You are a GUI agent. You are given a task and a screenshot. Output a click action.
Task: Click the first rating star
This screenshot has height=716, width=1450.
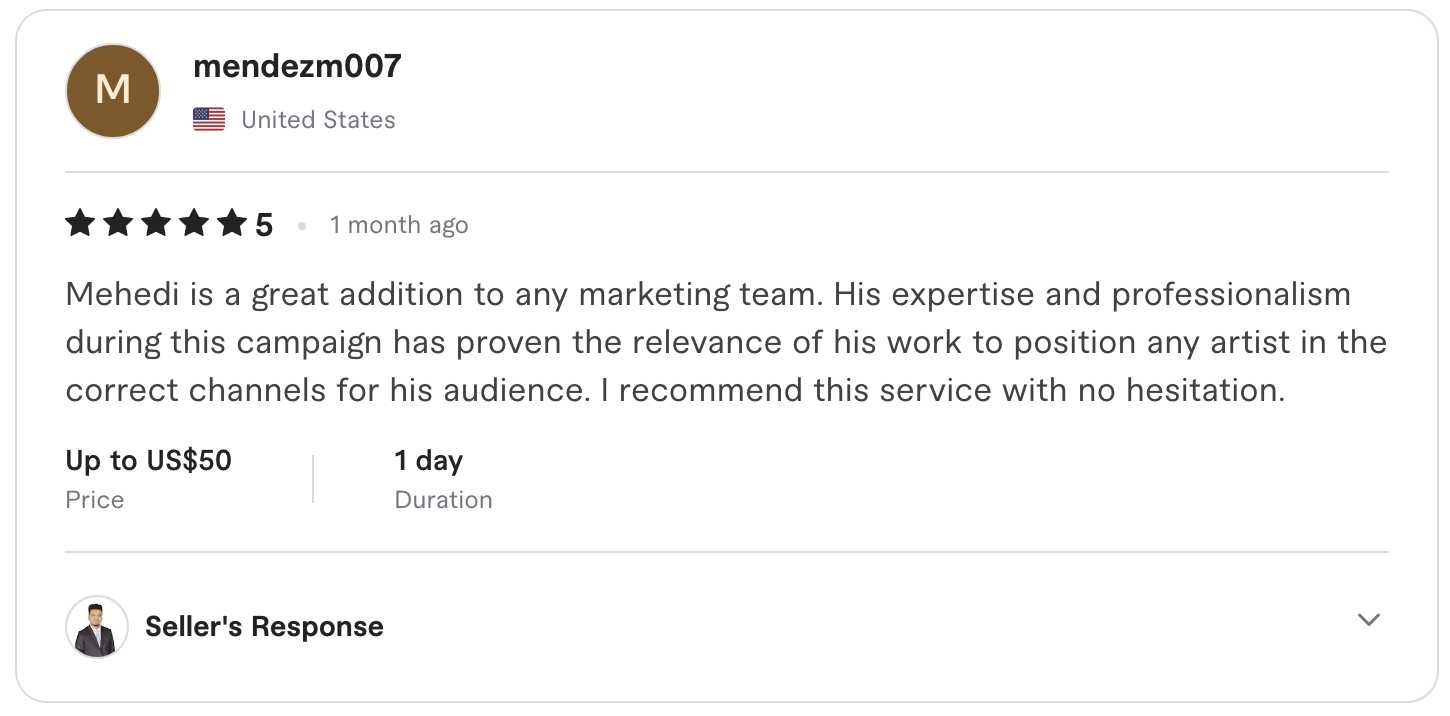pyautogui.click(x=80, y=224)
